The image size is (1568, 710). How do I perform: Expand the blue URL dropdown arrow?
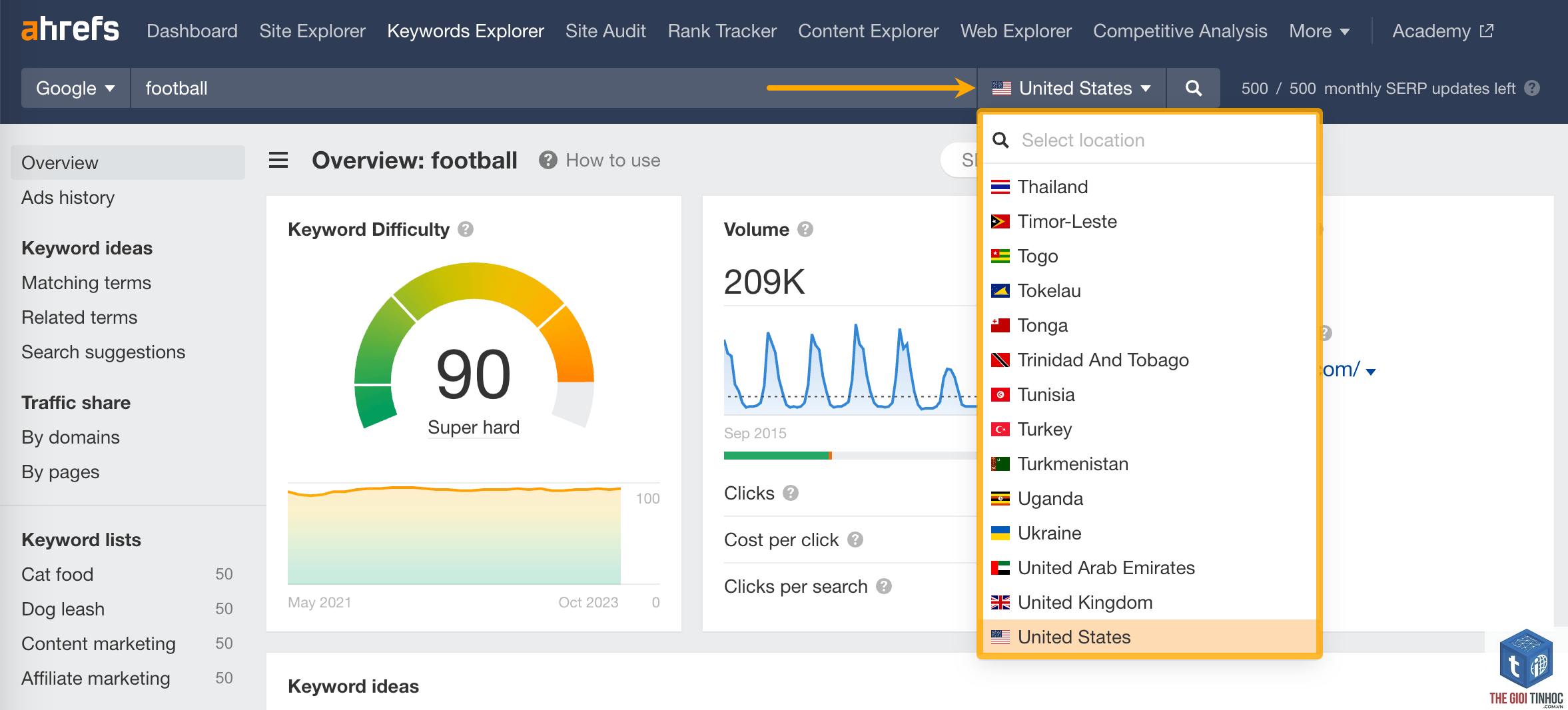[1371, 372]
